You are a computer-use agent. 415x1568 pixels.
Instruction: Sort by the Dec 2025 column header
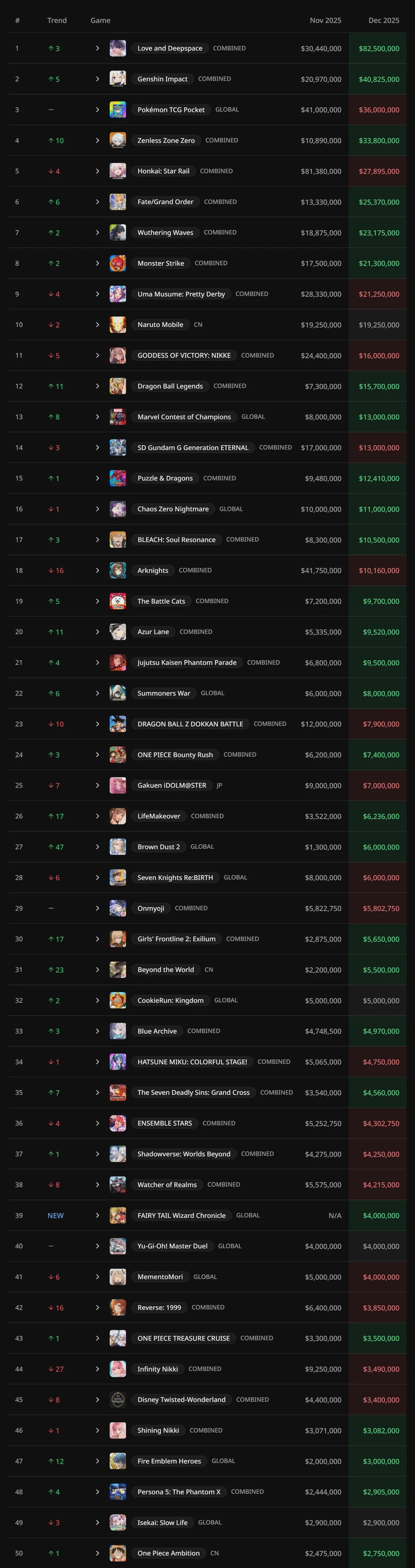[x=383, y=21]
